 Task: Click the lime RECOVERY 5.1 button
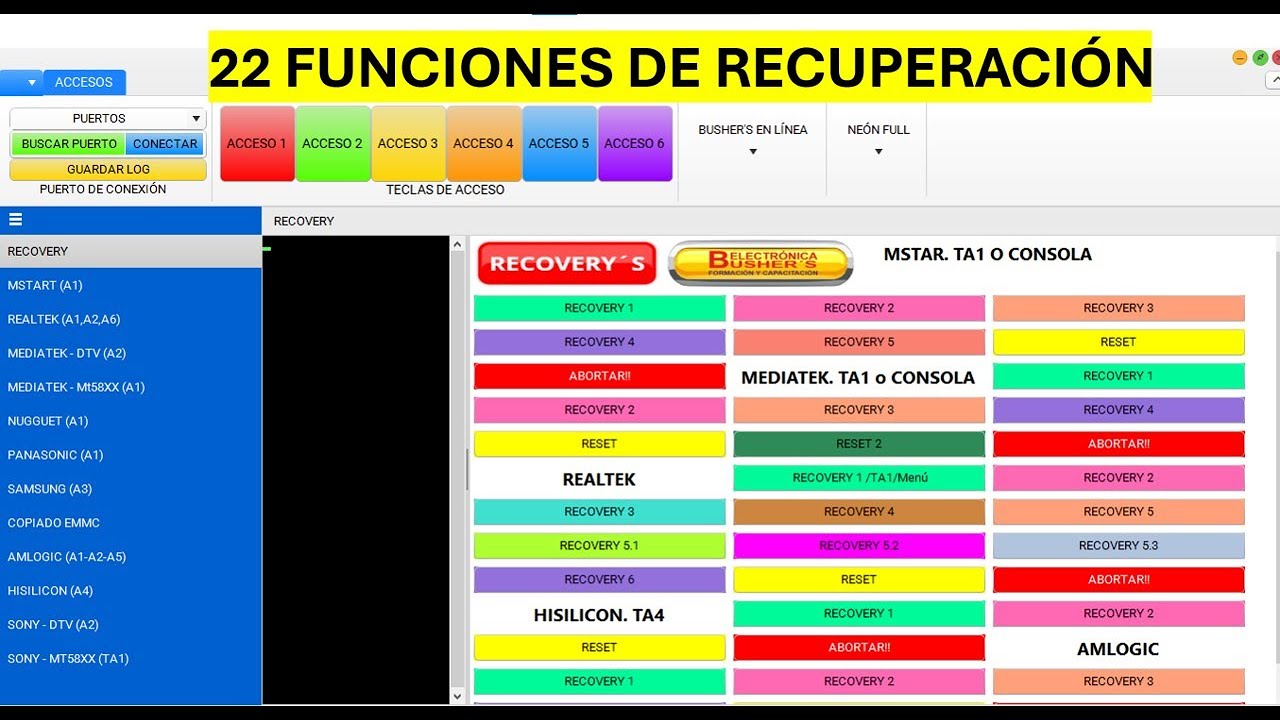click(599, 546)
